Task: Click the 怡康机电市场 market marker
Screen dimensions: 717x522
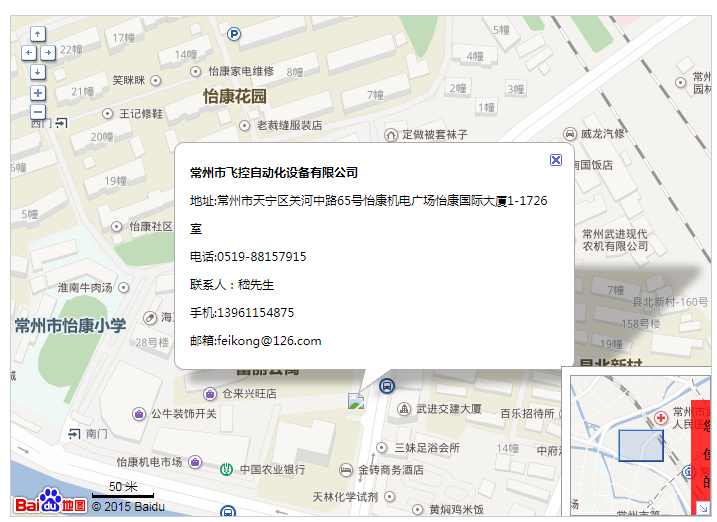Action: point(195,461)
